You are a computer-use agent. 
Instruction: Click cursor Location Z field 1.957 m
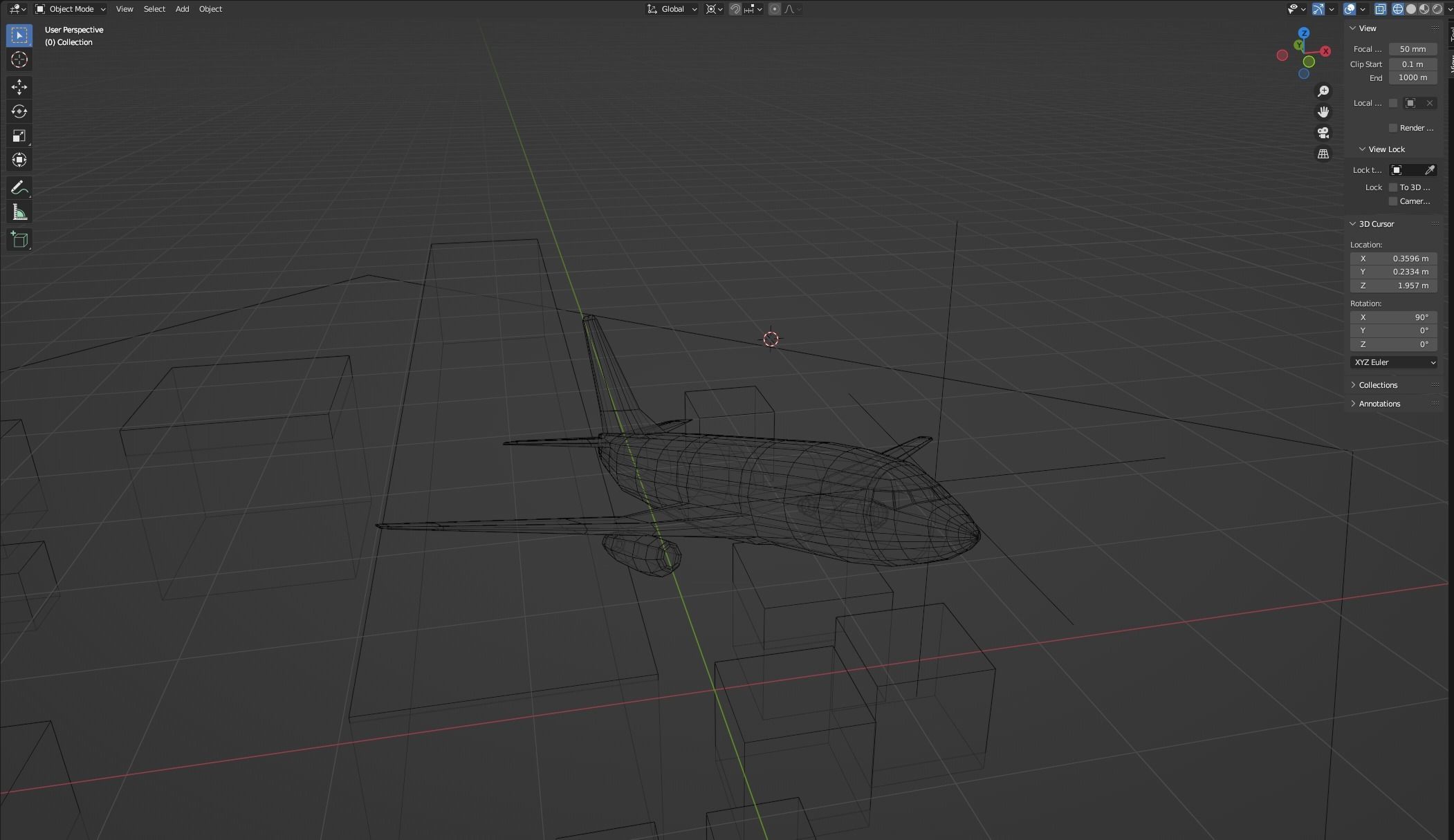pos(1394,286)
